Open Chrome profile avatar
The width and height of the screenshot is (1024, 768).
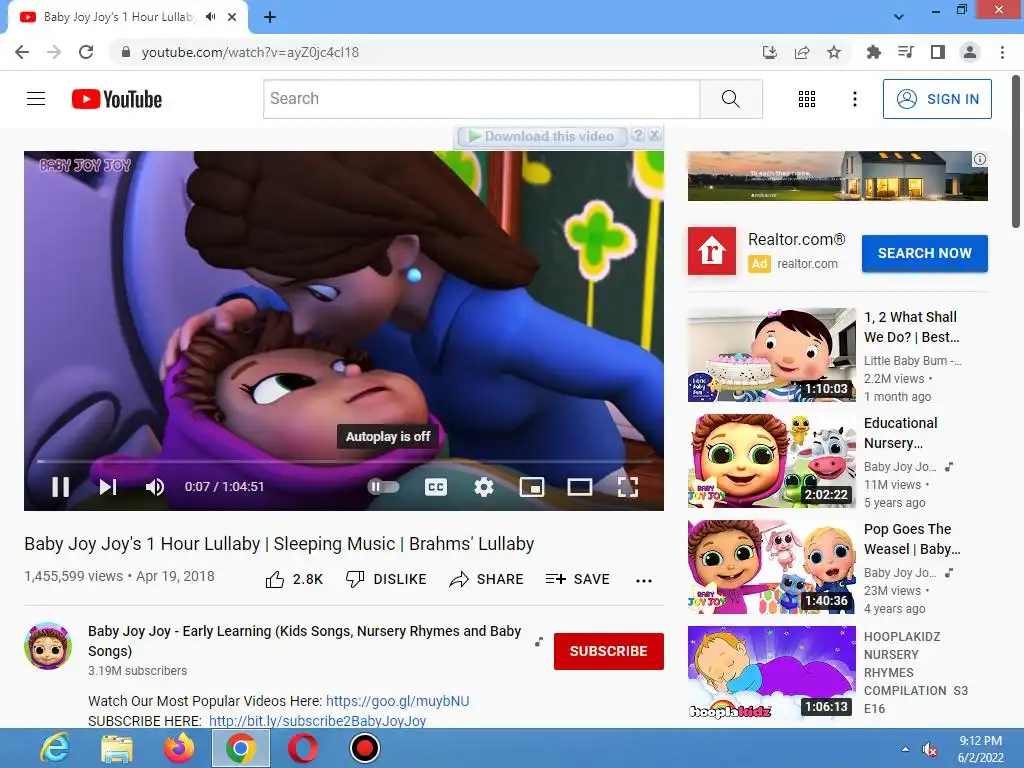click(x=970, y=52)
